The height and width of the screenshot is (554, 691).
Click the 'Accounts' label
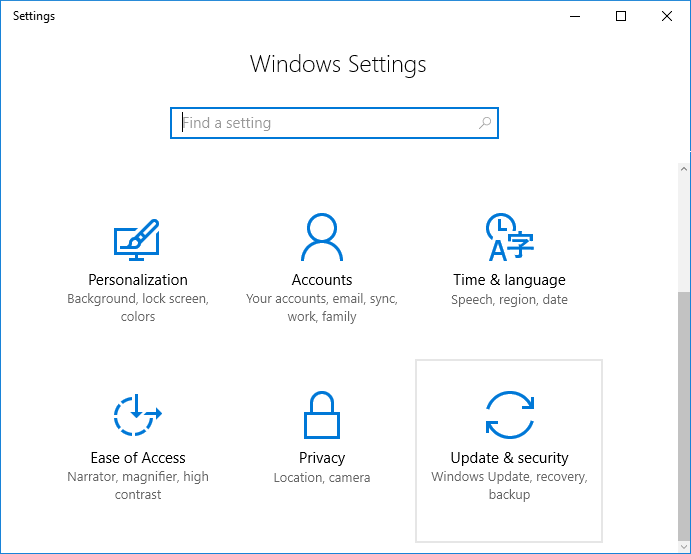click(322, 280)
